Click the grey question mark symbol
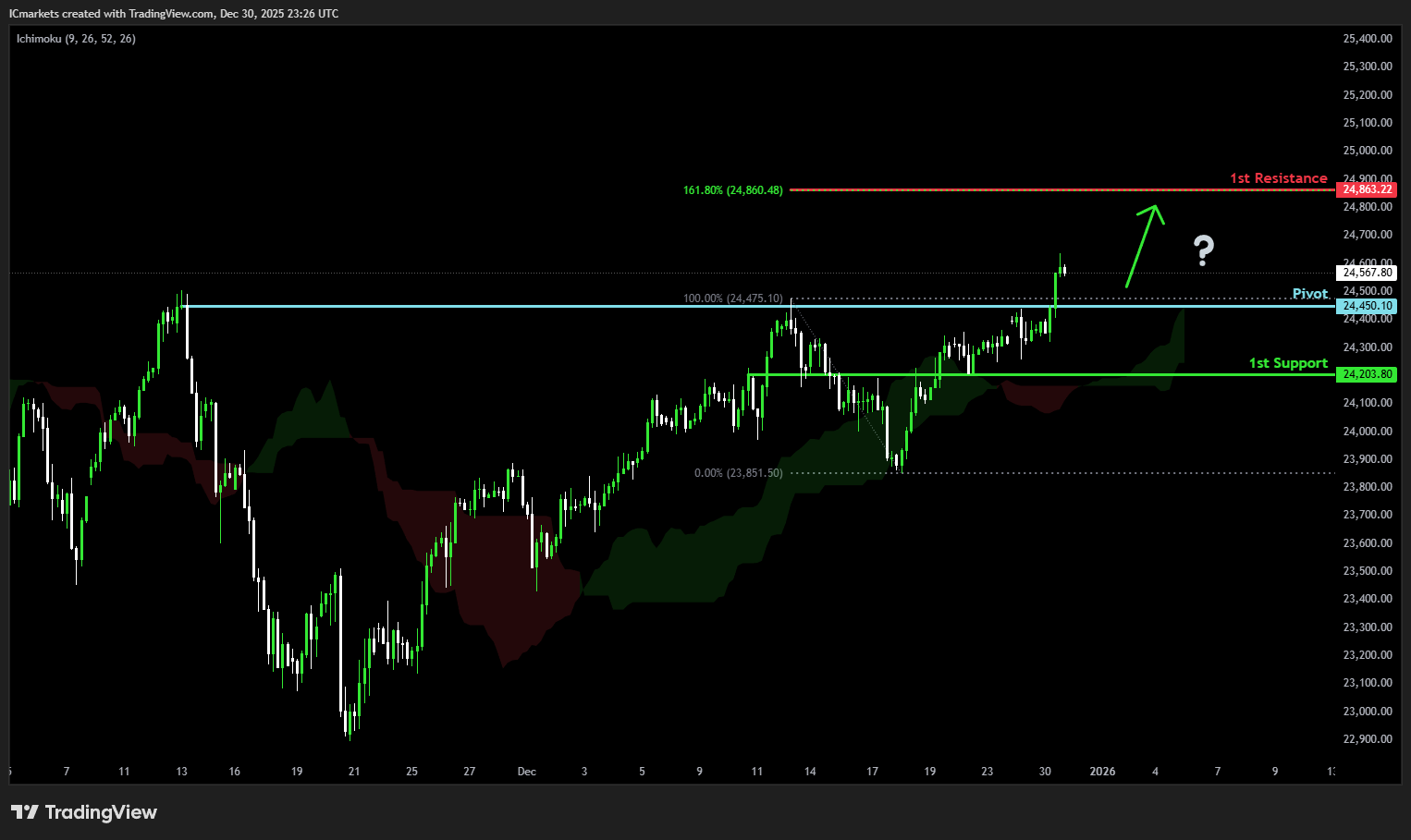The width and height of the screenshot is (1411, 840). coord(1203,250)
